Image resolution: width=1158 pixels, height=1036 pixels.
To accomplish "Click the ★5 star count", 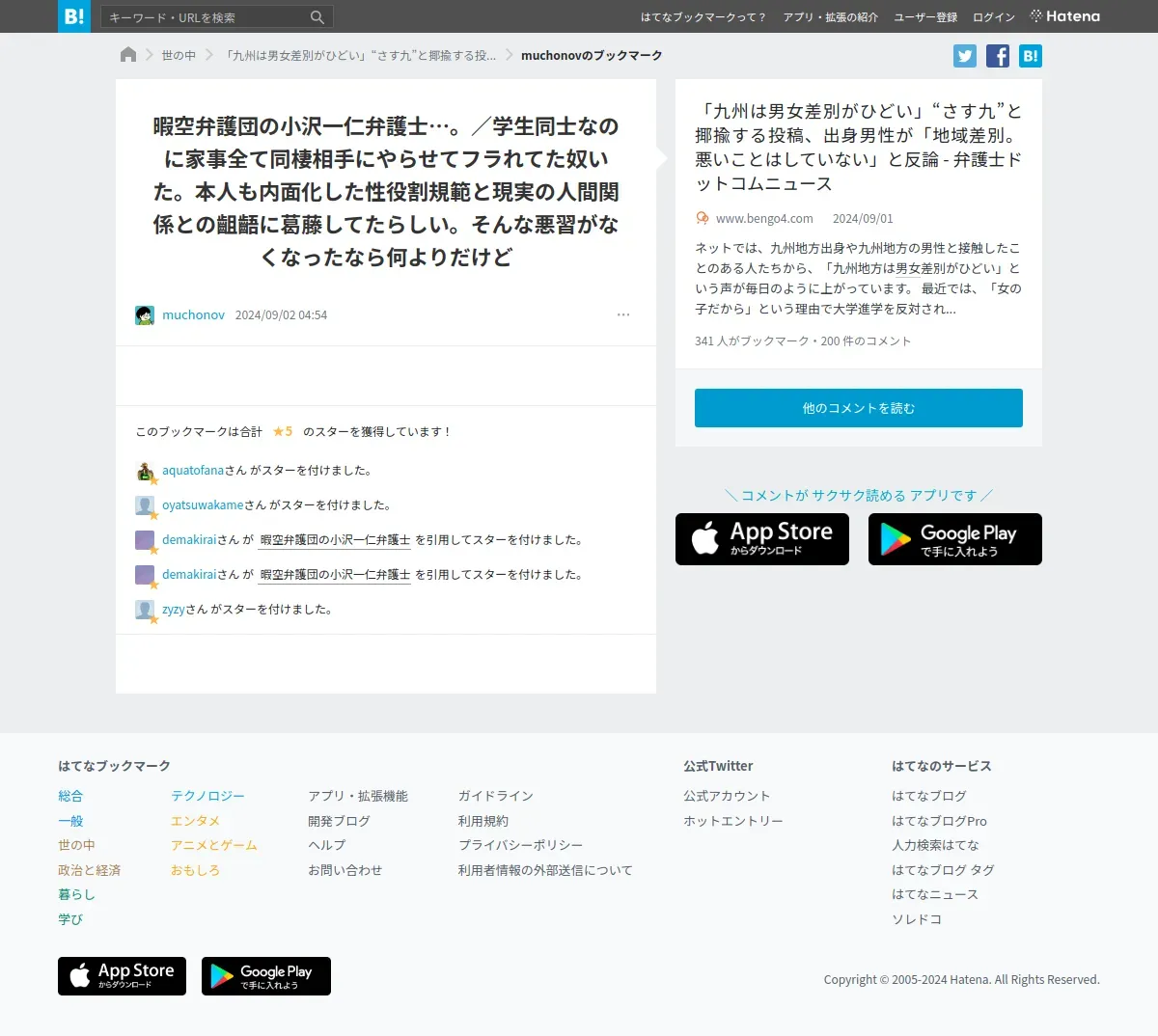I will (x=283, y=431).
